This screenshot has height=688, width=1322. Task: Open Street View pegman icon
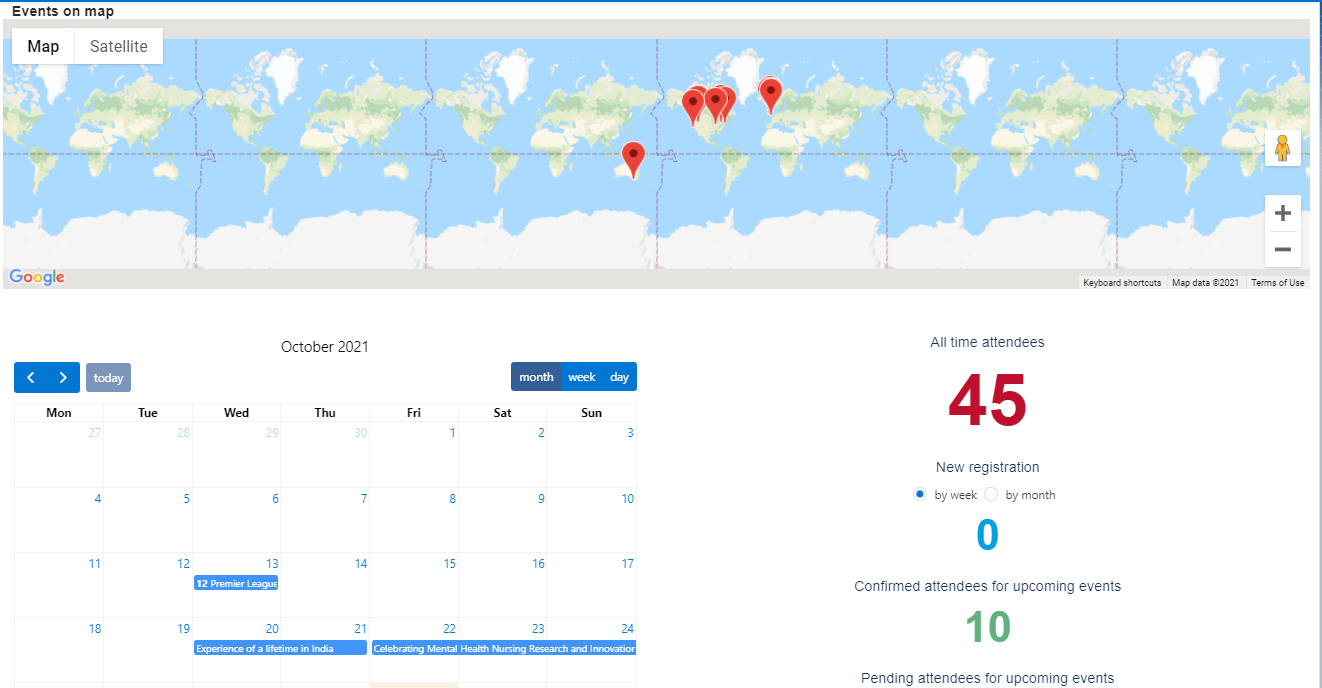coord(1282,148)
